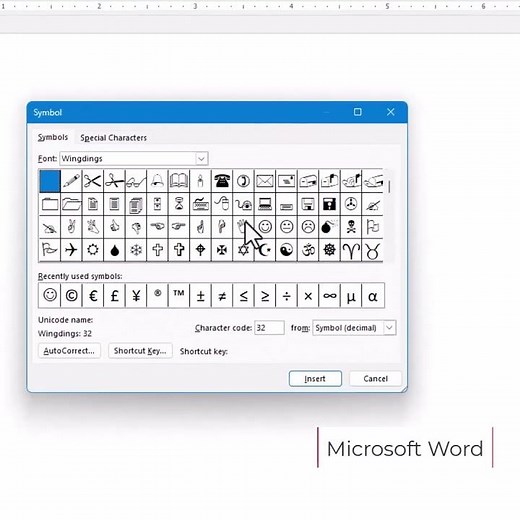Image resolution: width=520 pixels, height=520 pixels.
Task: Select the laptop computer symbol
Action: [265, 204]
